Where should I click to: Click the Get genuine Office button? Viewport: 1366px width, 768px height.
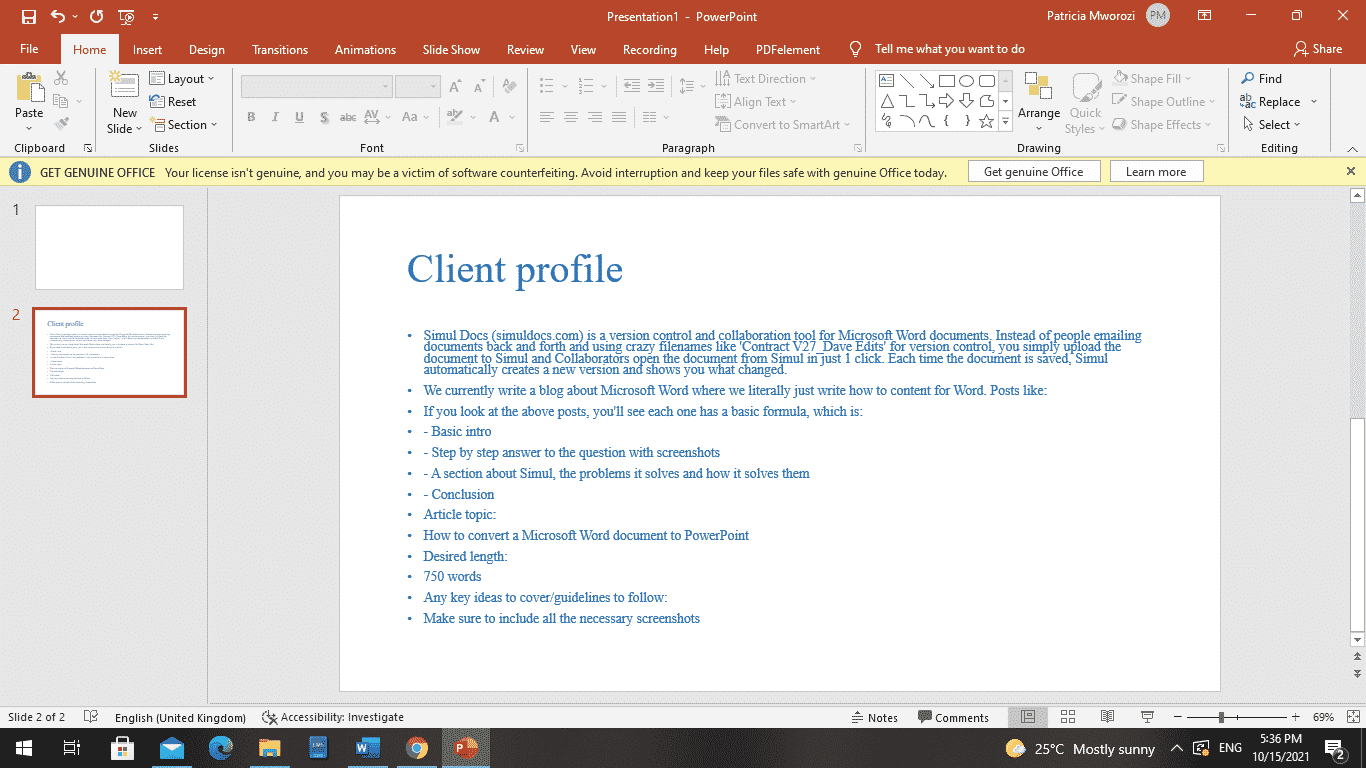tap(1034, 171)
